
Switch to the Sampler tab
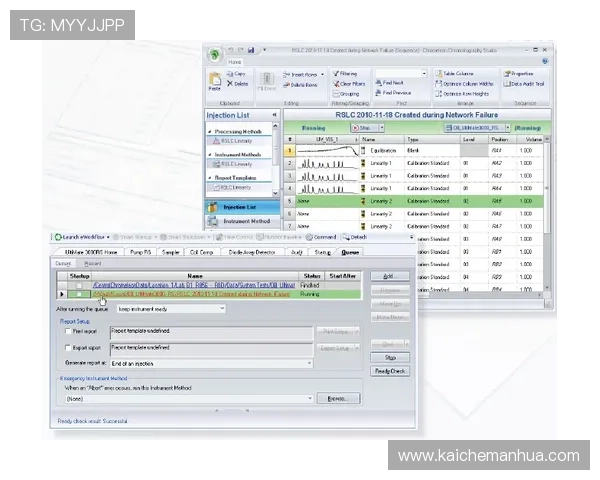pyautogui.click(x=172, y=252)
